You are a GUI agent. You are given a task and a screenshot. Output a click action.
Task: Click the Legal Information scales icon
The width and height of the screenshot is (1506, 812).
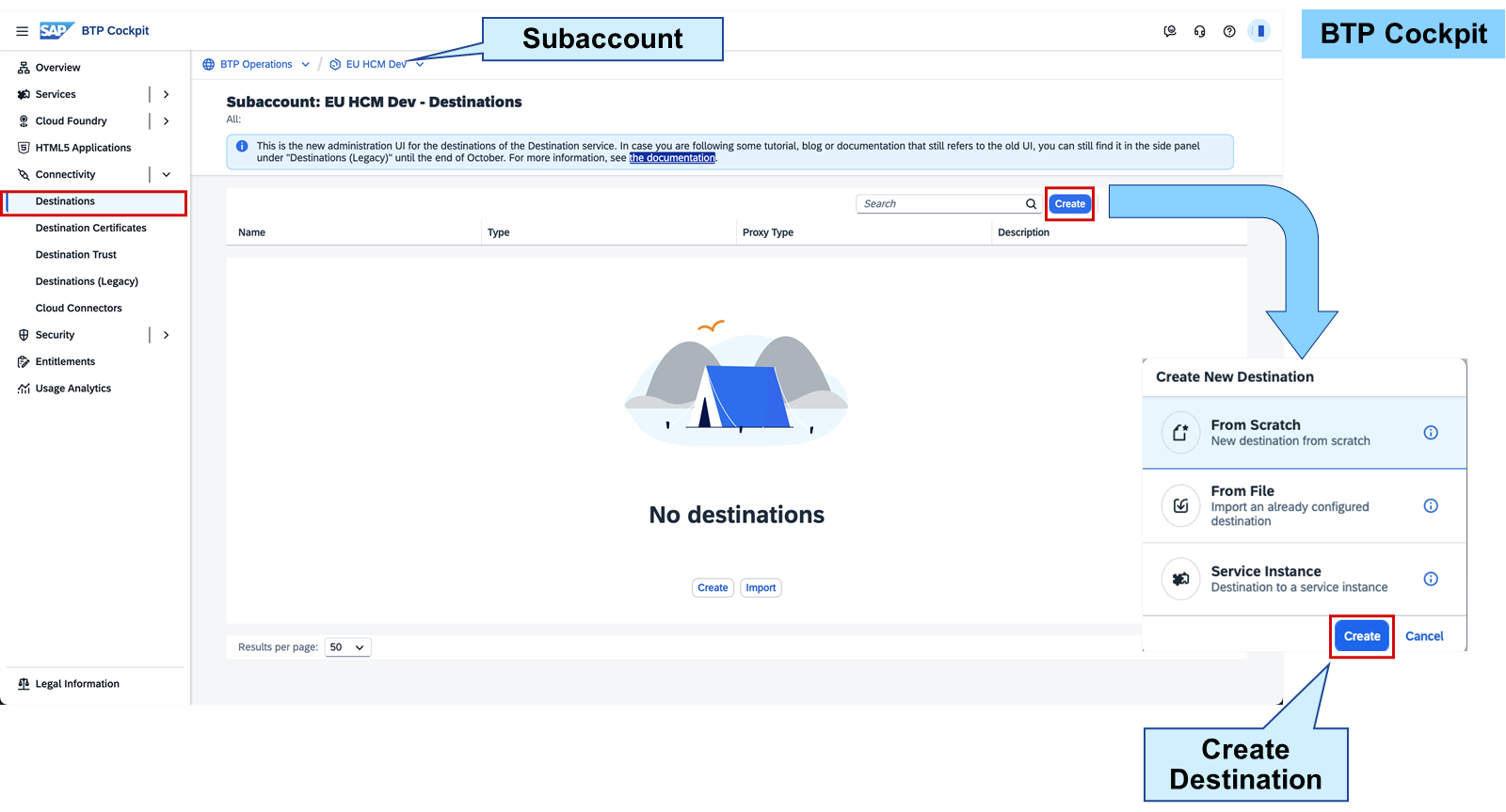[24, 684]
